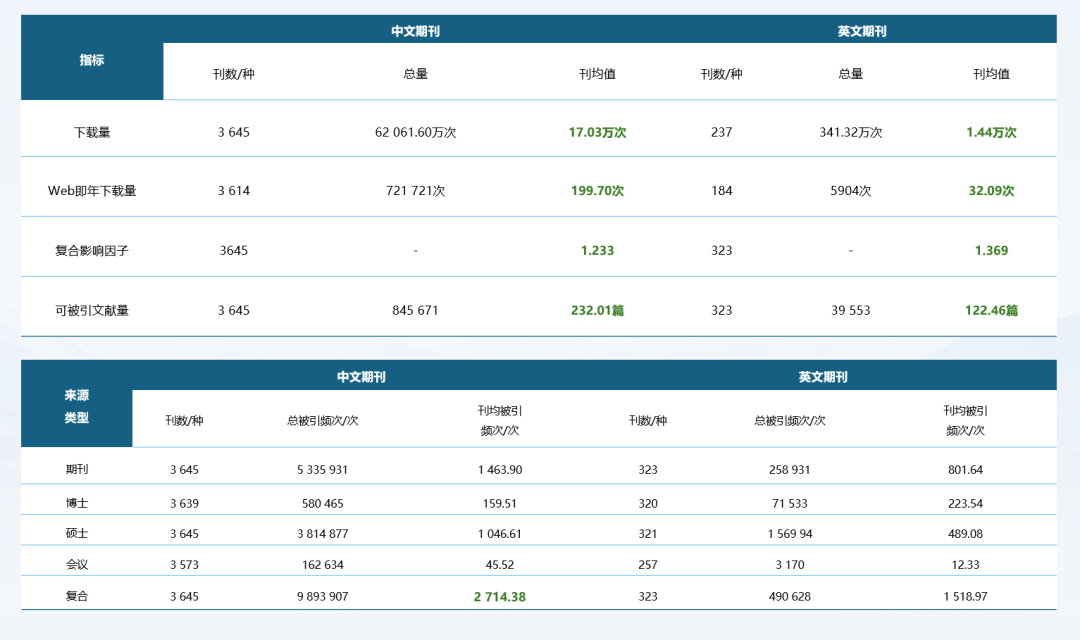This screenshot has width=1080, height=640.
Task: Select the green 1.233 impact factor
Action: [597, 250]
